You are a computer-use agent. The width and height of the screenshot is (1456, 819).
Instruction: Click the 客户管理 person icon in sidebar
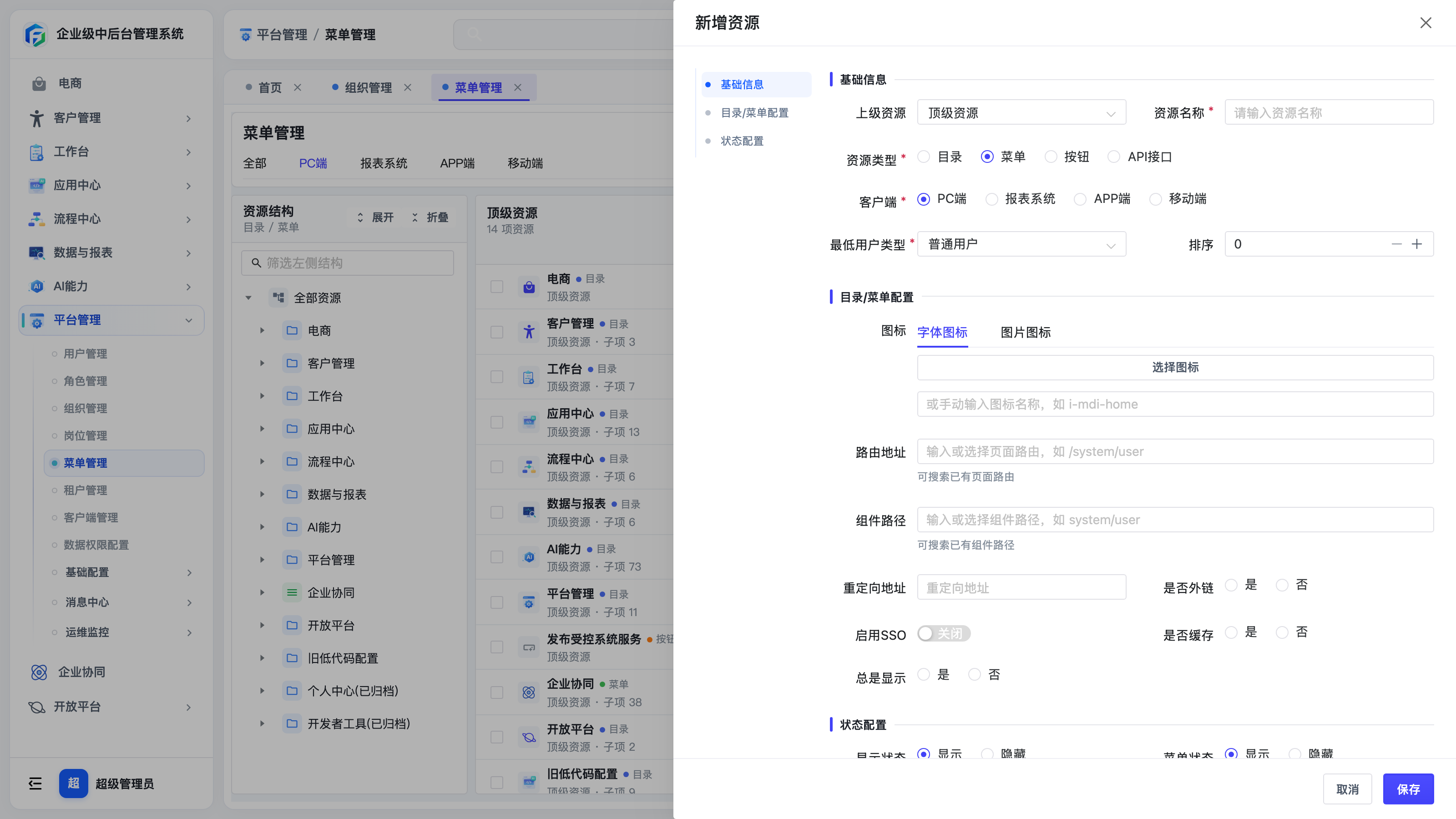(x=36, y=118)
